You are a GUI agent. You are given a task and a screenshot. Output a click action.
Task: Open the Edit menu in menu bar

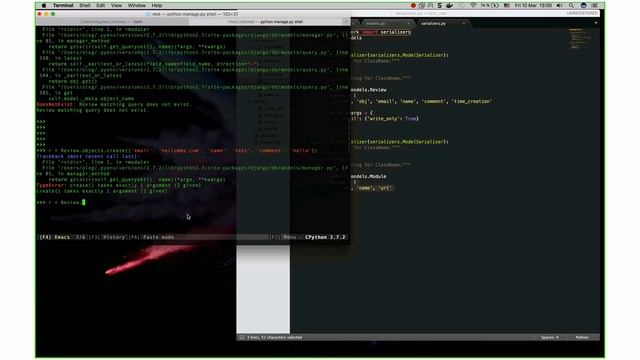tap(100, 6)
